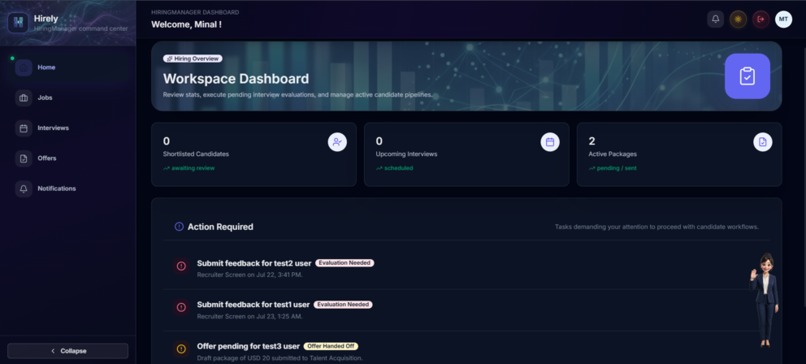The height and width of the screenshot is (364, 806).
Task: Click the Interviews calendar icon
Action: coord(24,128)
